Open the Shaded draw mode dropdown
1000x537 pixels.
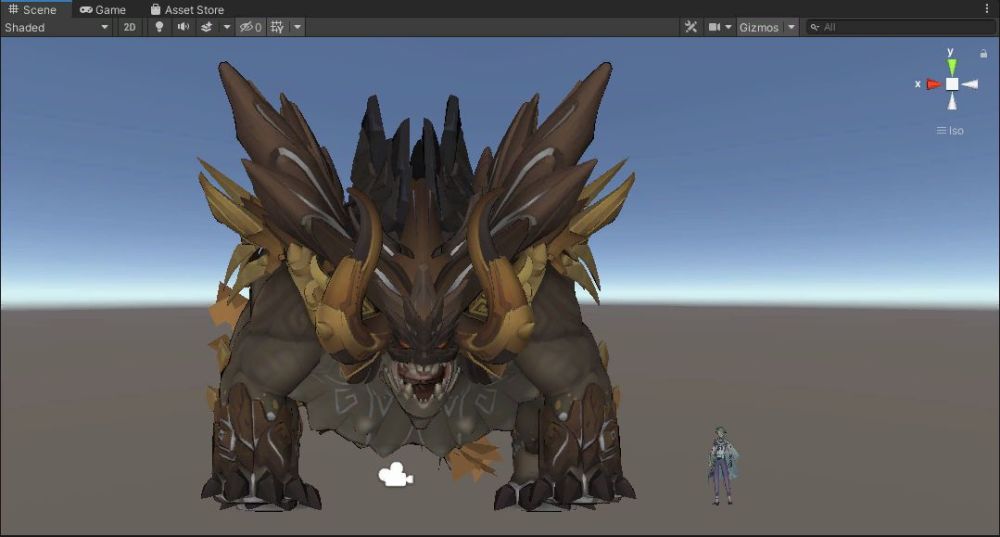tap(56, 27)
